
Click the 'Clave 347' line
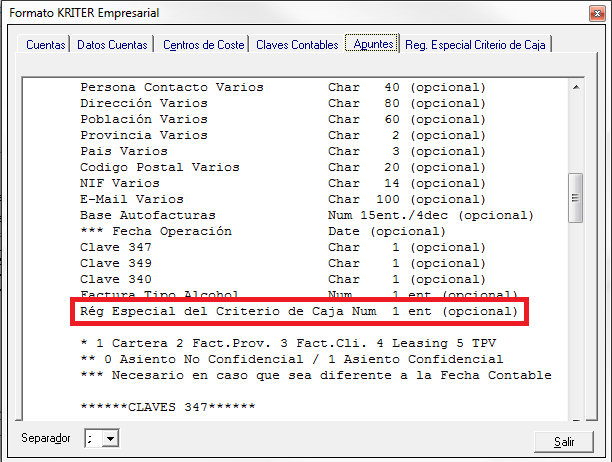(x=283, y=247)
